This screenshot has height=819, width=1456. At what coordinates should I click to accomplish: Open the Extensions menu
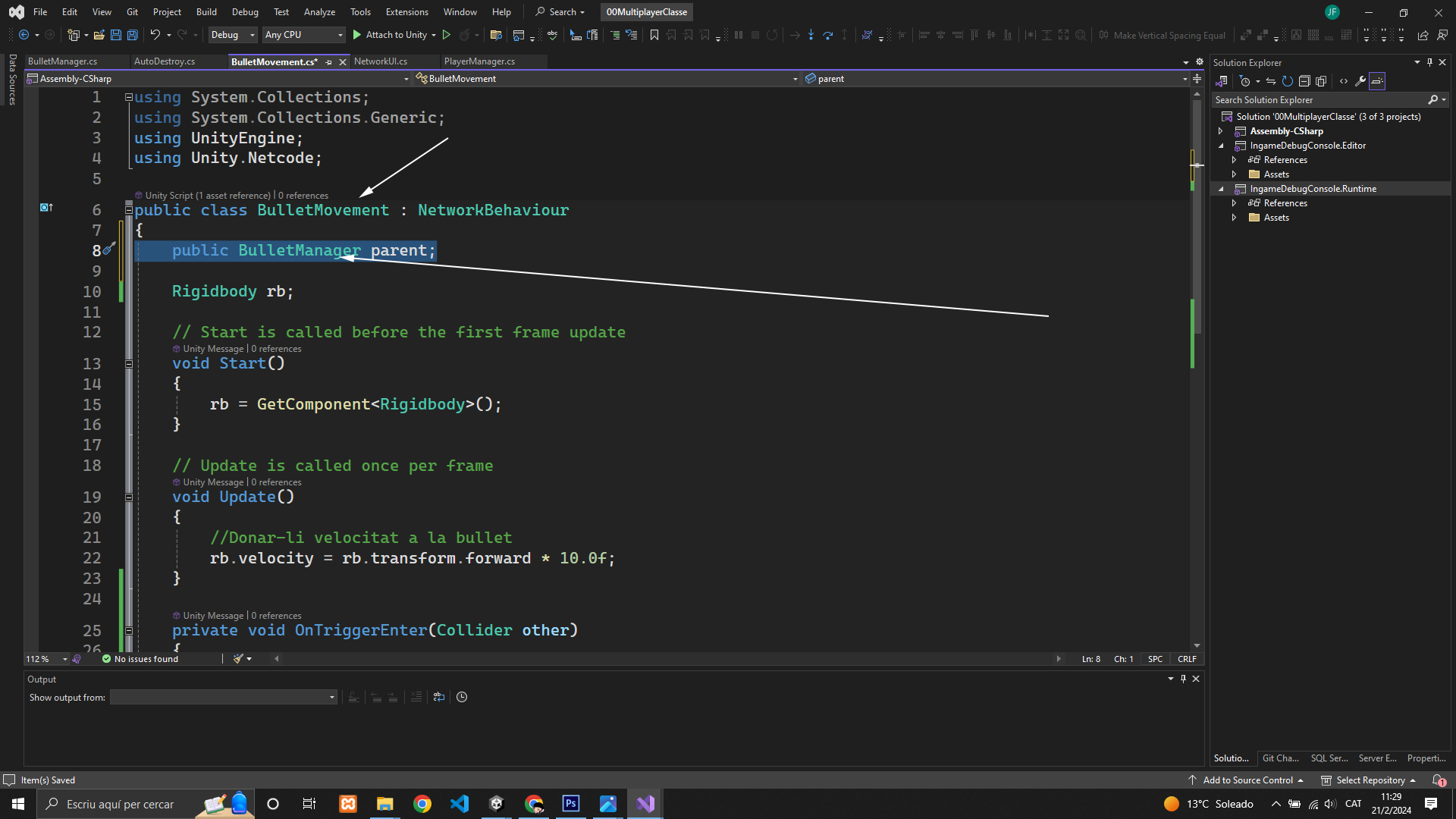406,12
